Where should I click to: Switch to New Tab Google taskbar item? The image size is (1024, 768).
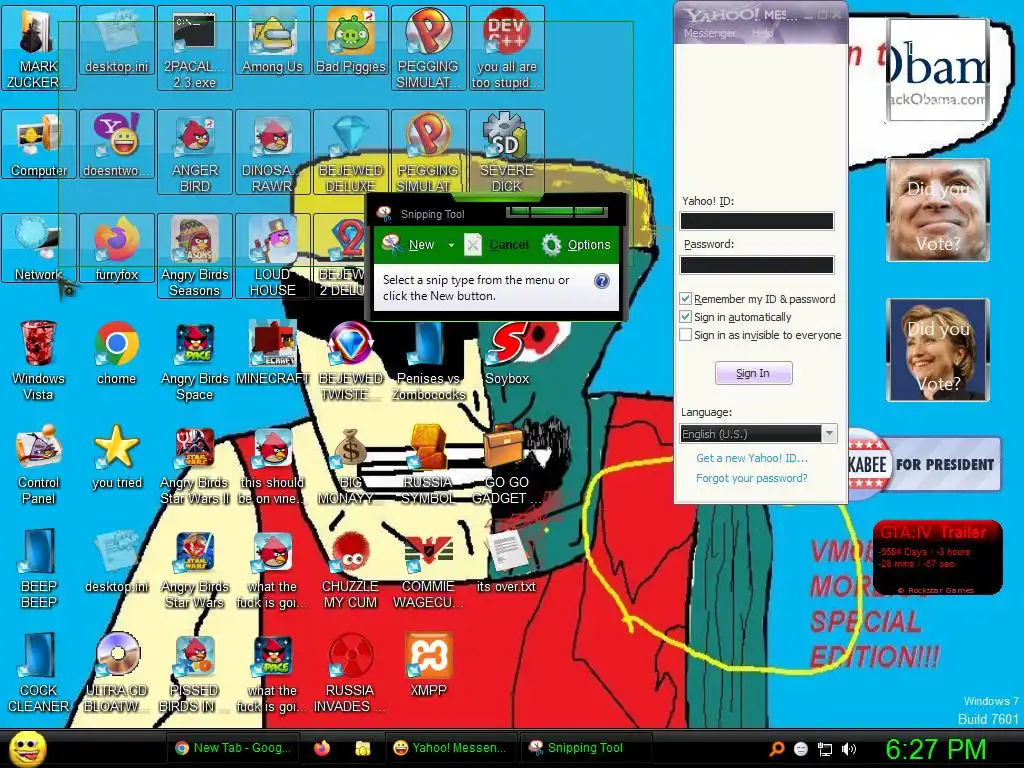233,748
